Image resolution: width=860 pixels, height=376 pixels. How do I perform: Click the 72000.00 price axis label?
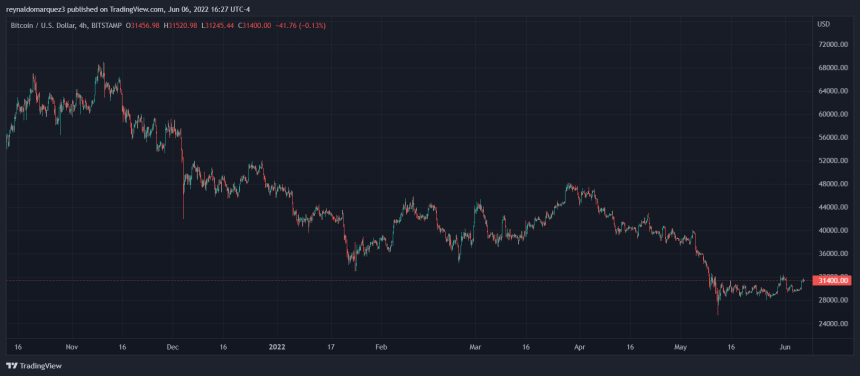pyautogui.click(x=834, y=44)
